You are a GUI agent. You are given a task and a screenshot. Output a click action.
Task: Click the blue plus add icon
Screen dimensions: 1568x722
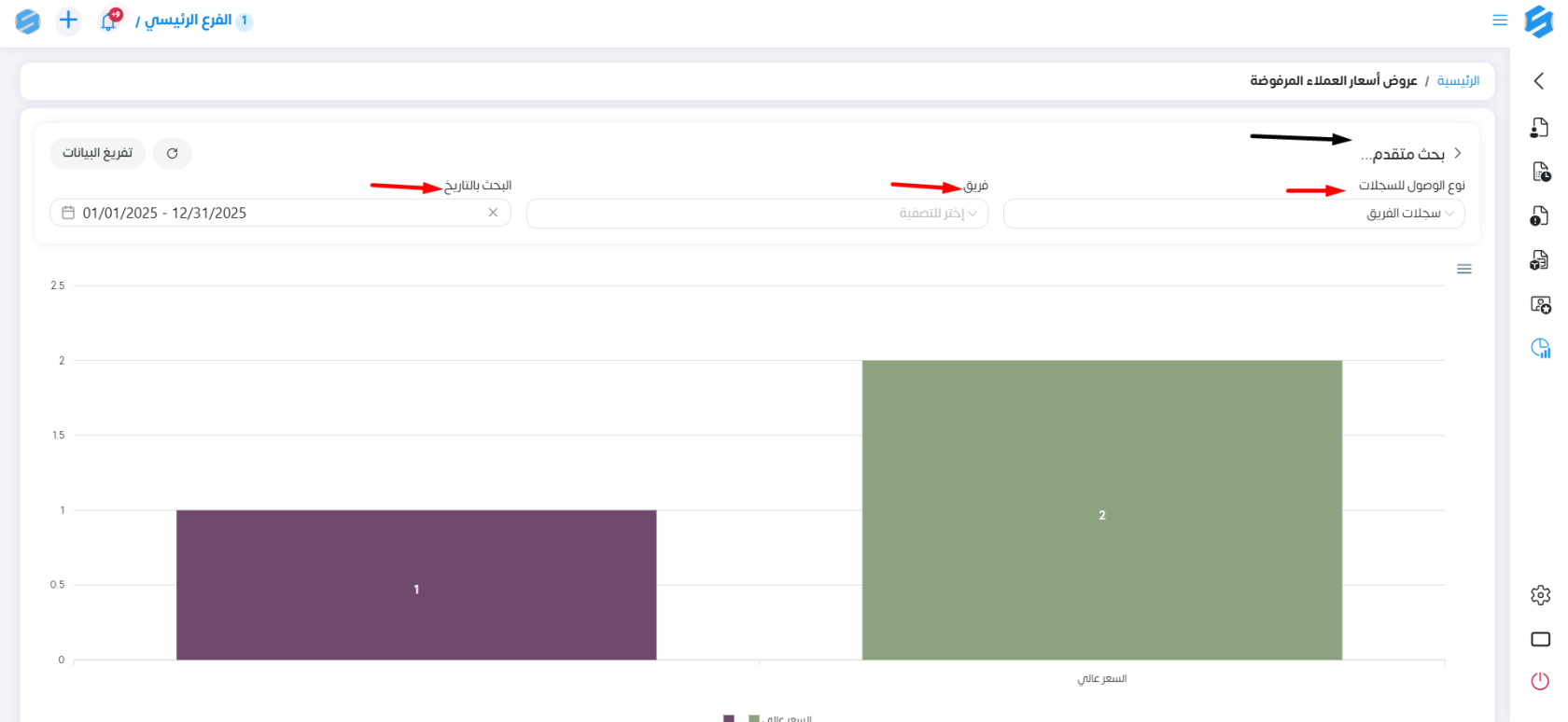pyautogui.click(x=68, y=20)
